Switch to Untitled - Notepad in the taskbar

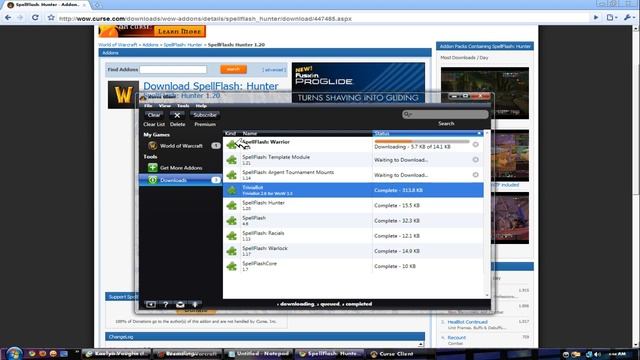(258, 354)
